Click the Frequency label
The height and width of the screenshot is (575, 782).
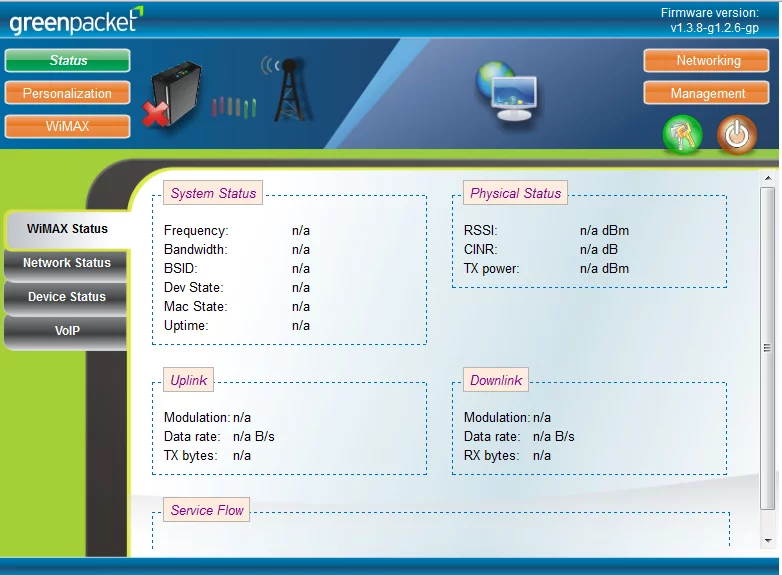196,230
